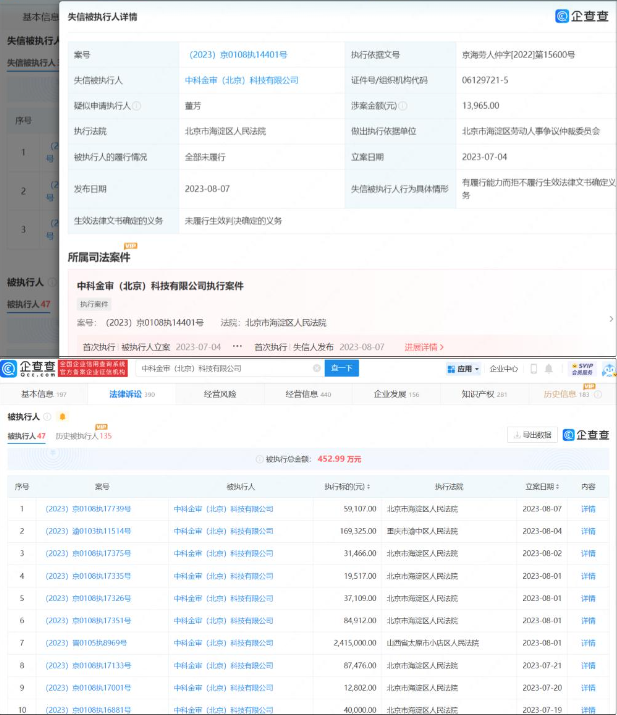The width and height of the screenshot is (617, 715).
Task: Click 重庆市渝中区人民法院 court cell
Action: 422,531
